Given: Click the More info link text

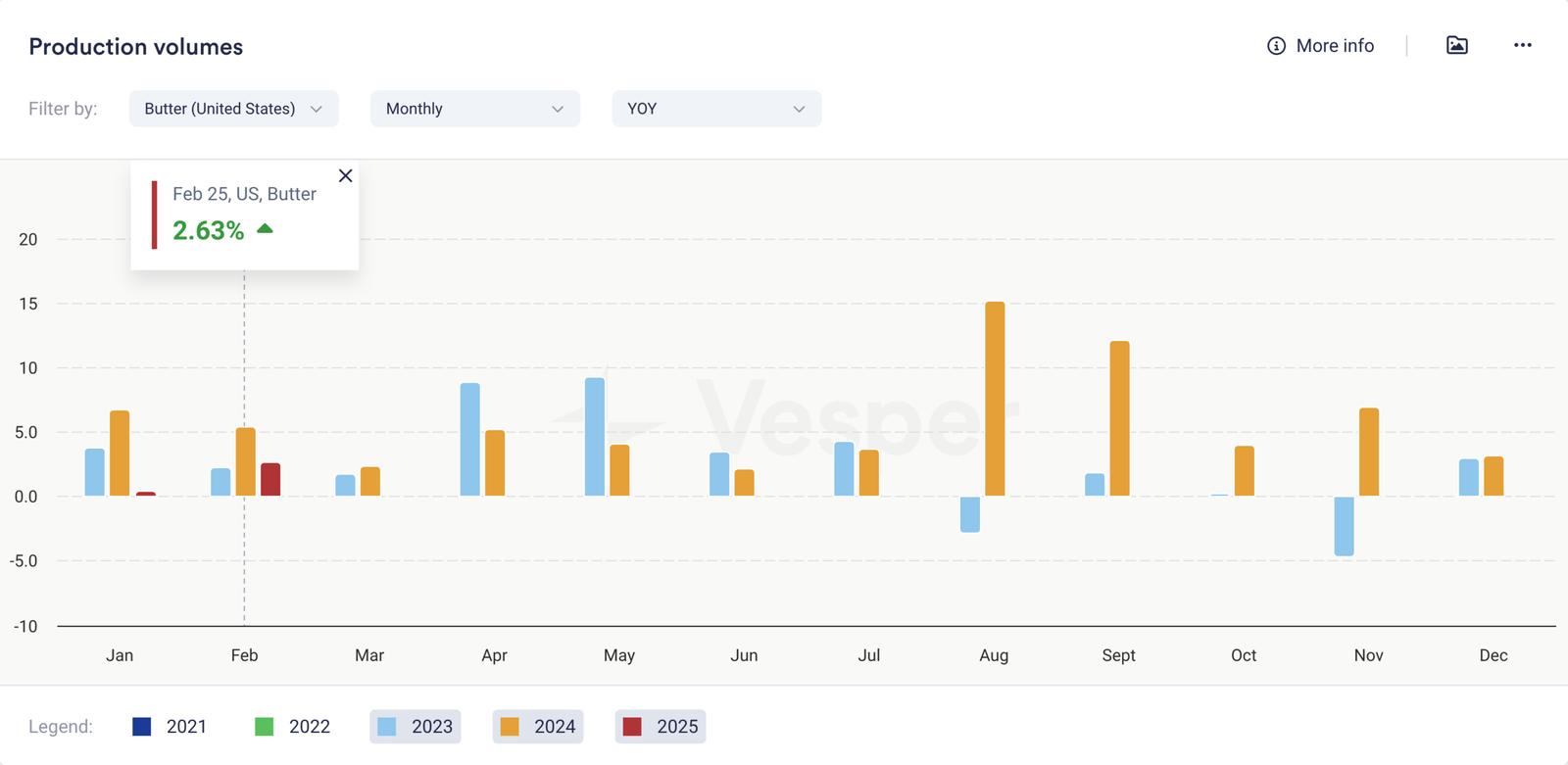Looking at the screenshot, I should 1335,46.
